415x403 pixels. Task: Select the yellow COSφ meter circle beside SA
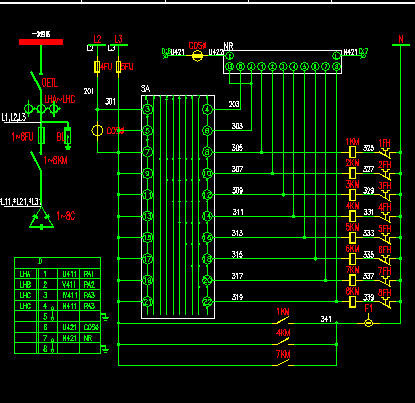(97, 130)
